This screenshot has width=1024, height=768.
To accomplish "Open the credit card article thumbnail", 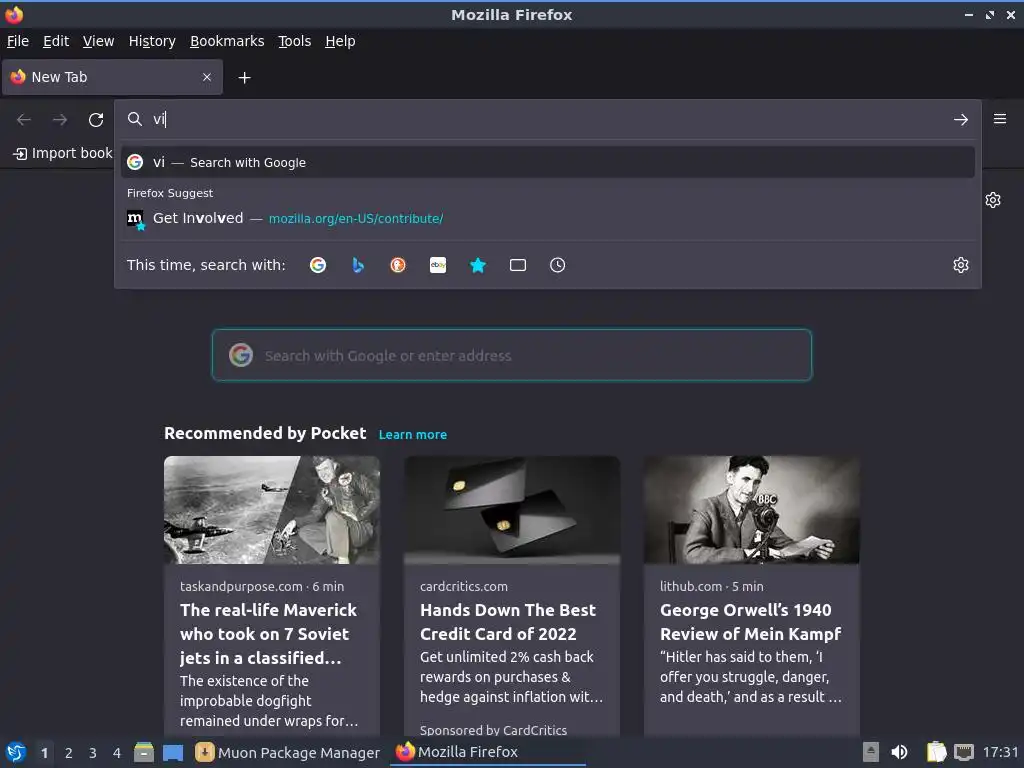I will (x=511, y=510).
